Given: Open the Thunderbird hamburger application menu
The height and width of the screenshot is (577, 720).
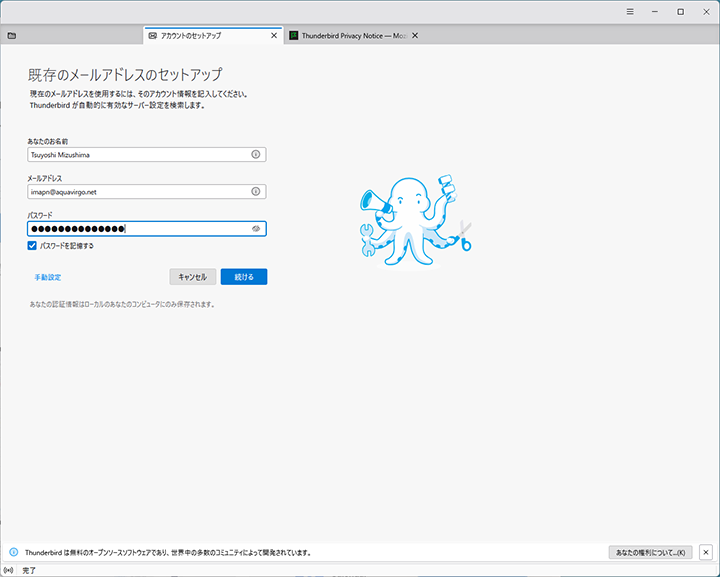Looking at the screenshot, I should tap(629, 11).
